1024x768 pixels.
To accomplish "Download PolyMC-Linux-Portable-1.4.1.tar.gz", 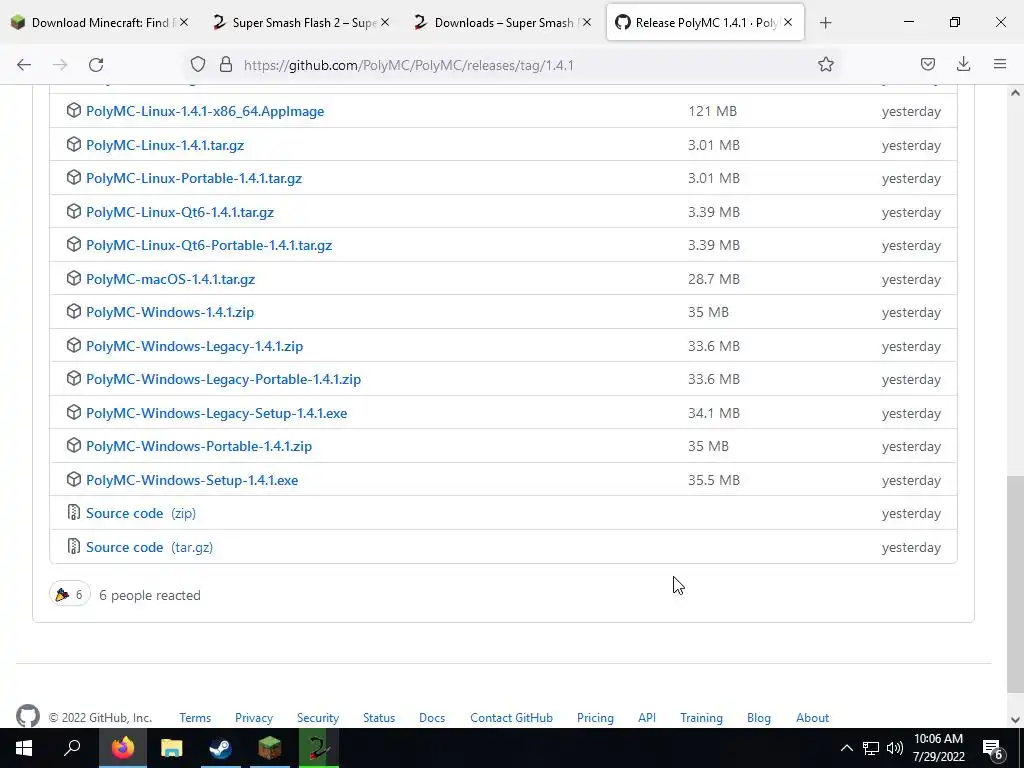I will tap(194, 178).
